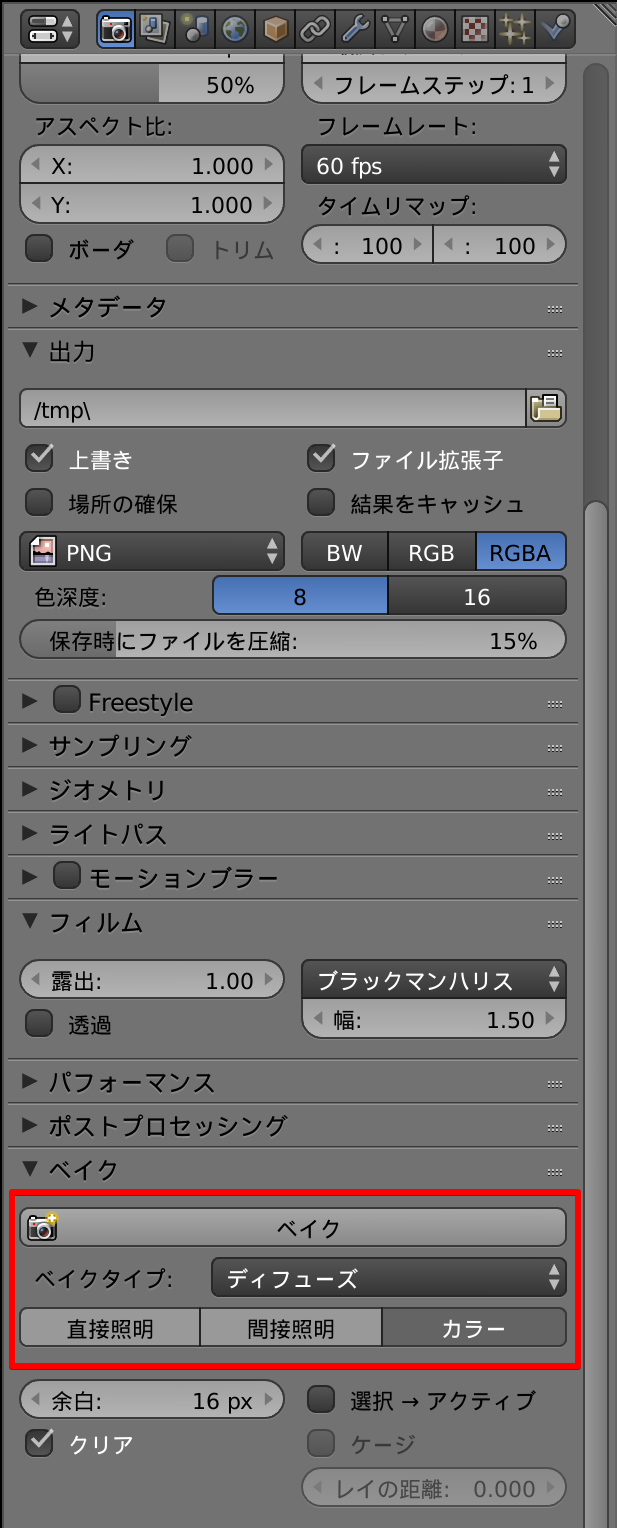Click the /tmp\ output path field
This screenshot has height=1528, width=617.
pos(270,408)
